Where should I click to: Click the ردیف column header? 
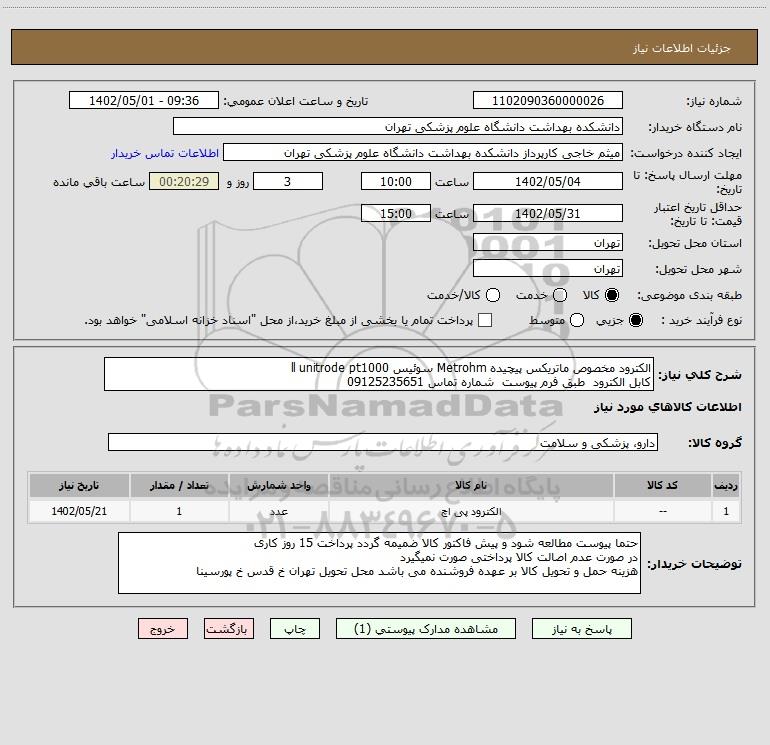click(726, 485)
